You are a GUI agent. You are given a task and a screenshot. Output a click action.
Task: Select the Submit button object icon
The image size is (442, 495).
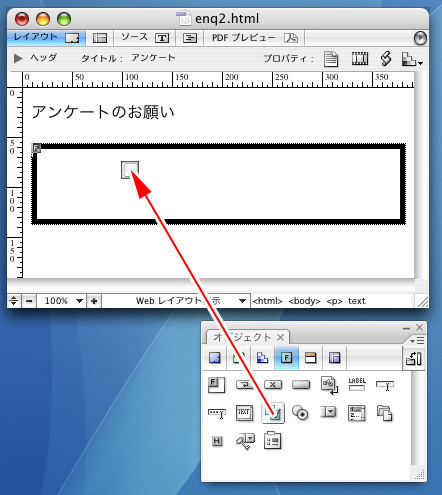245,385
